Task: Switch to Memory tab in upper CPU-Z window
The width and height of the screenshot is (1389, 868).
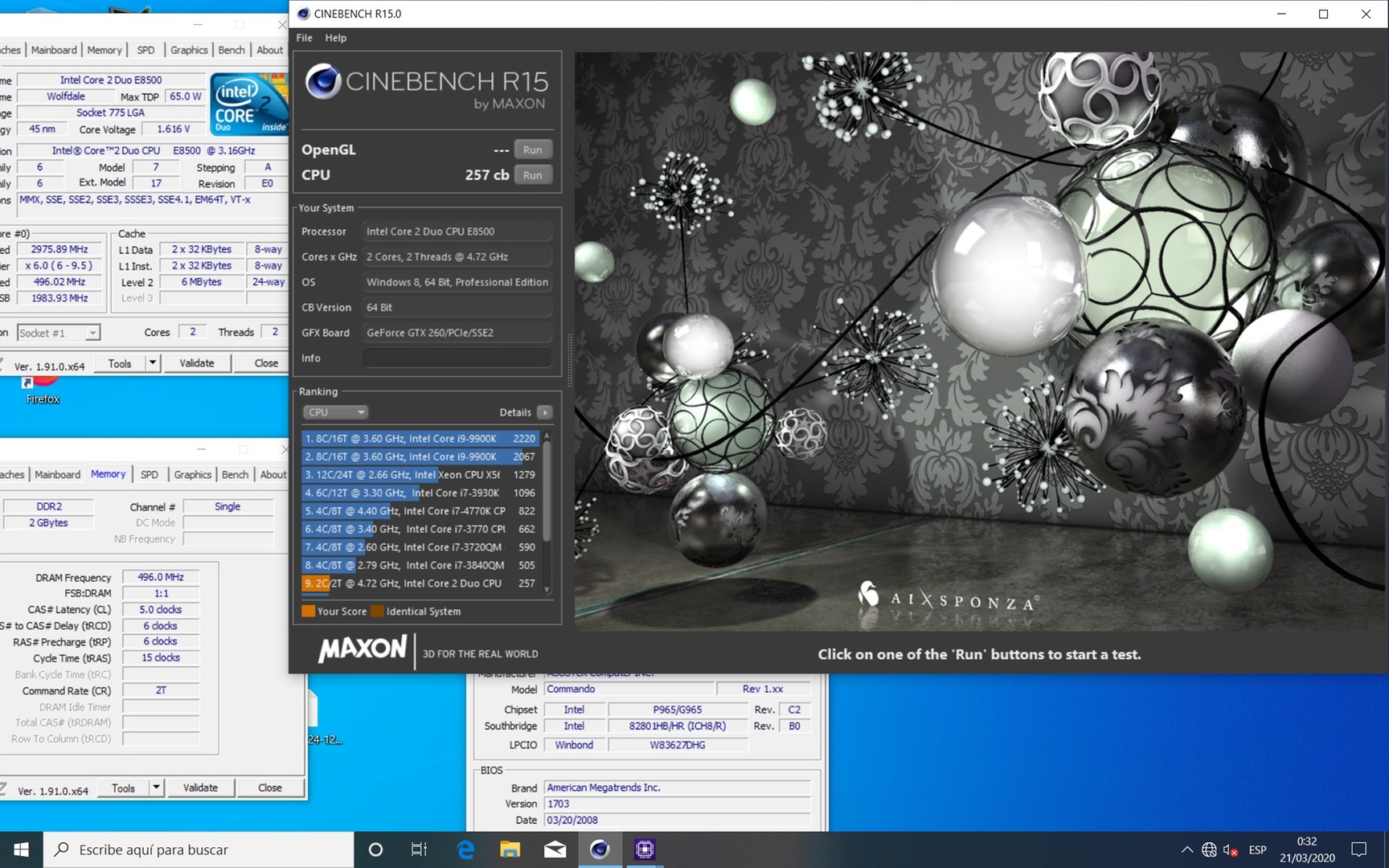Action: [104, 50]
